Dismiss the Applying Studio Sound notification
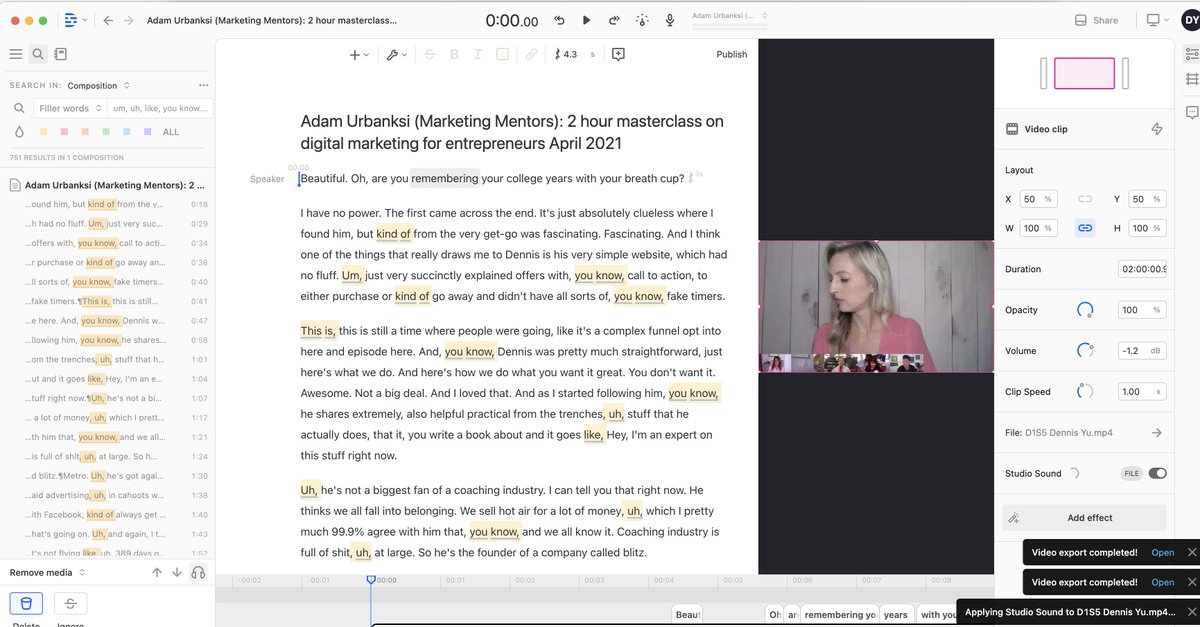The height and width of the screenshot is (627, 1200). [1192, 612]
